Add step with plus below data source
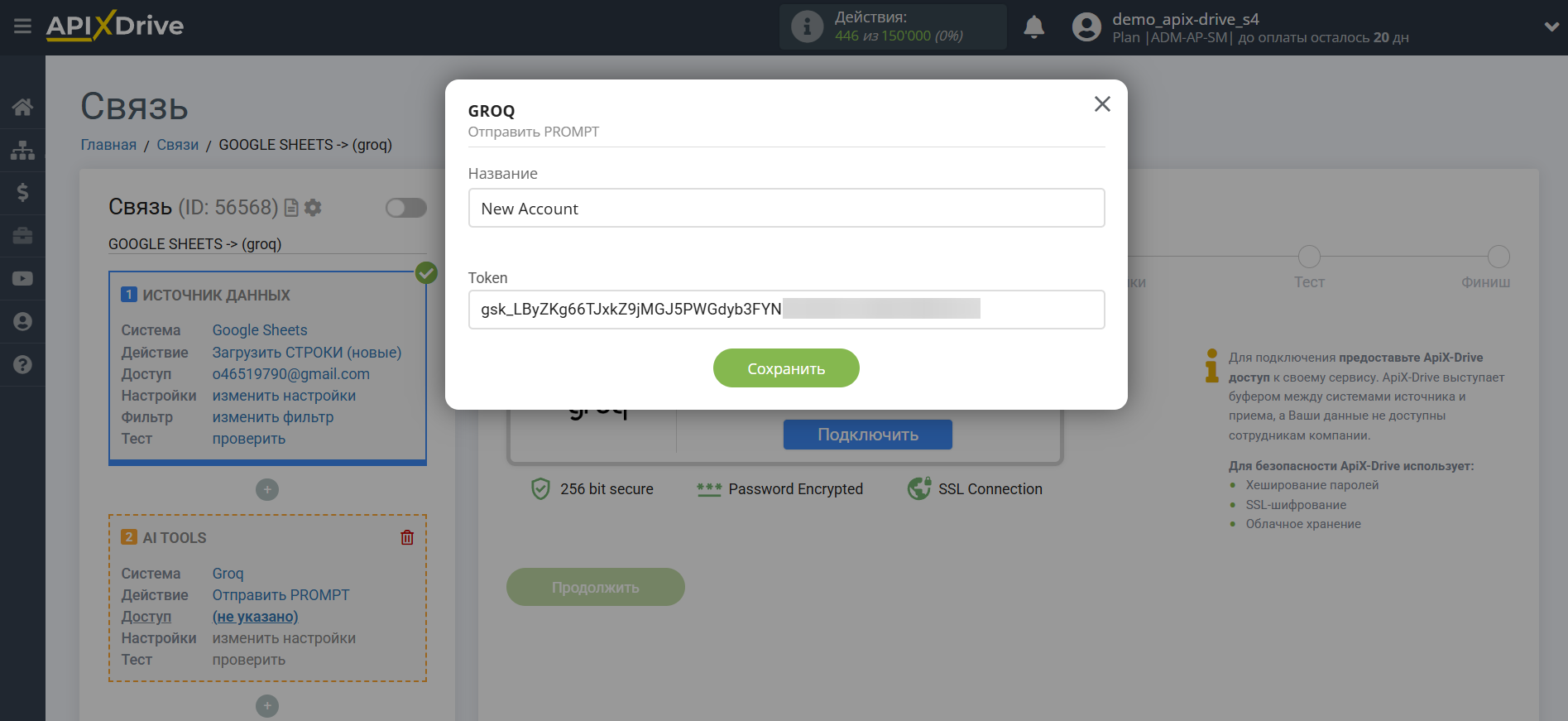 266,489
